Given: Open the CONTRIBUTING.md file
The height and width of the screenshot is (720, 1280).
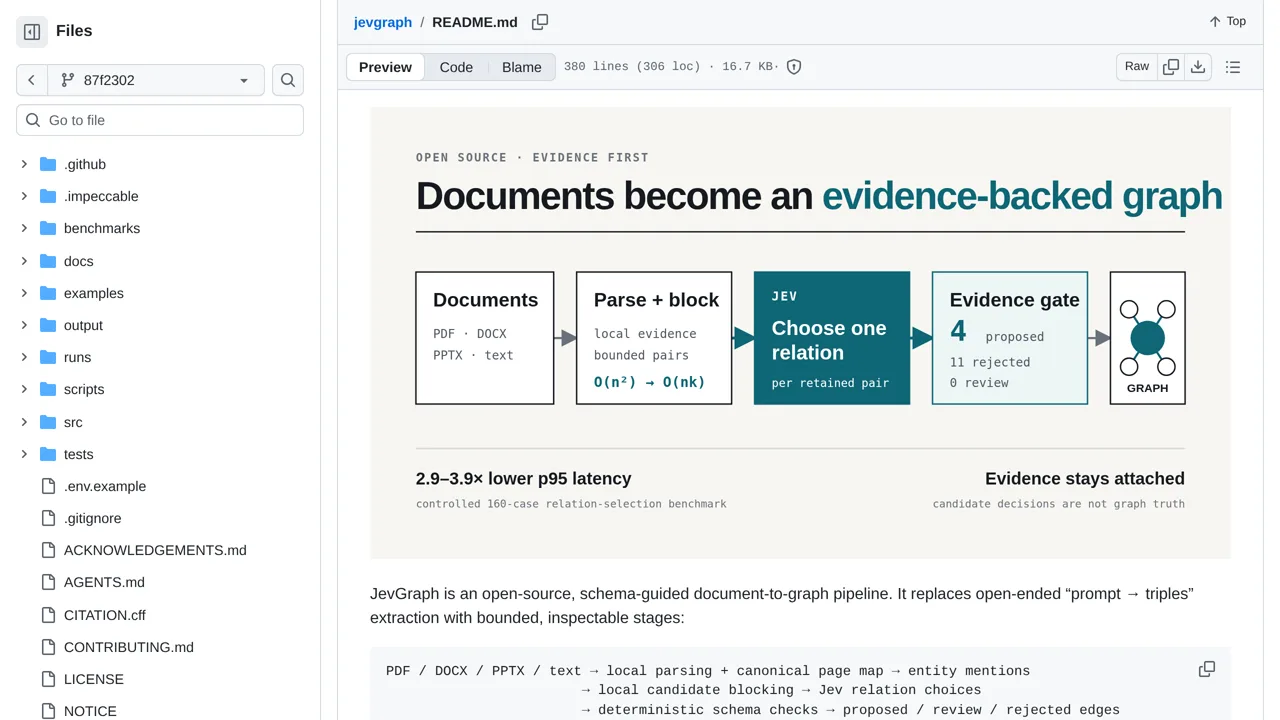Looking at the screenshot, I should tap(129, 647).
